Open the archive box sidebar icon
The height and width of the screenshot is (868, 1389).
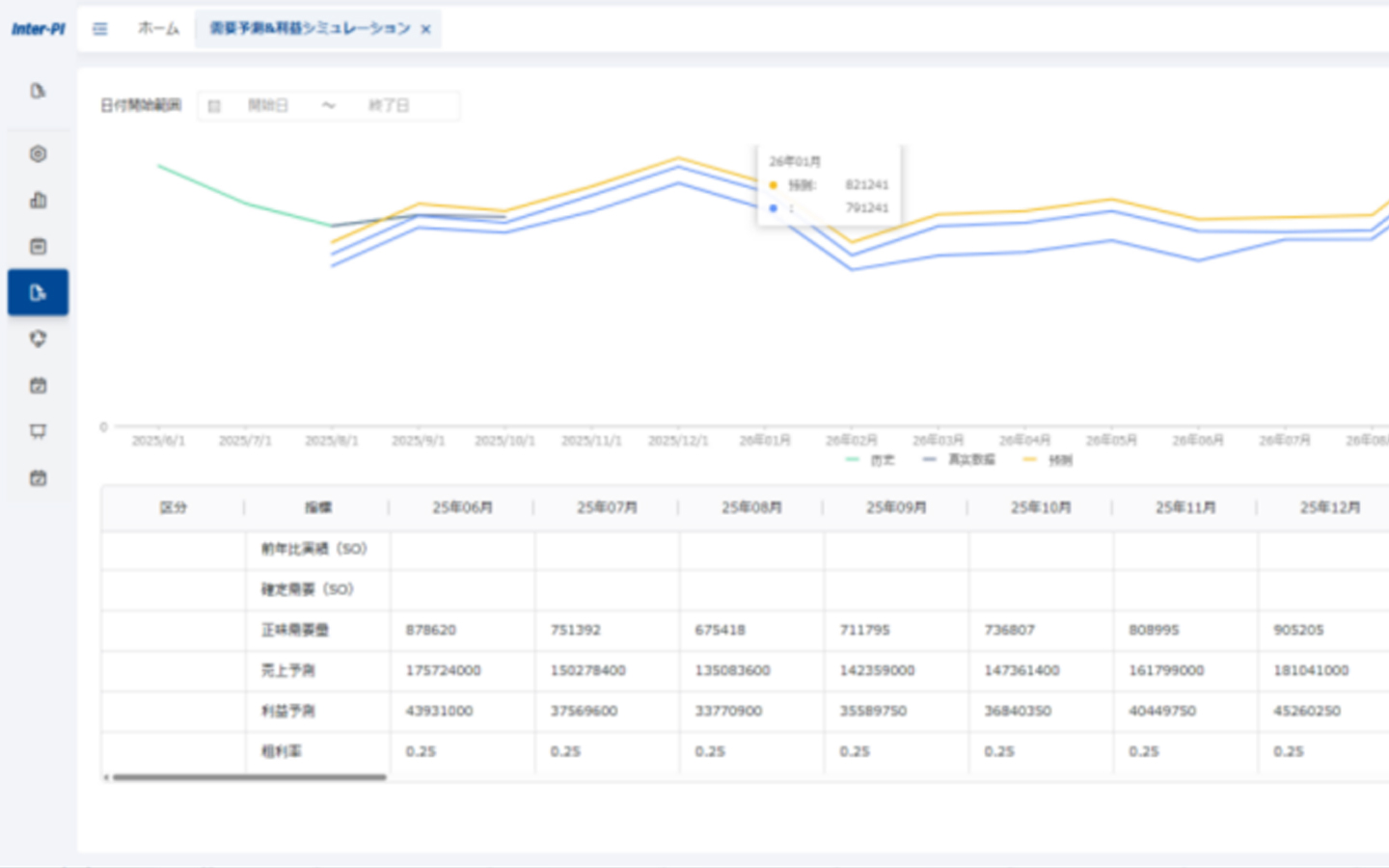tap(38, 247)
